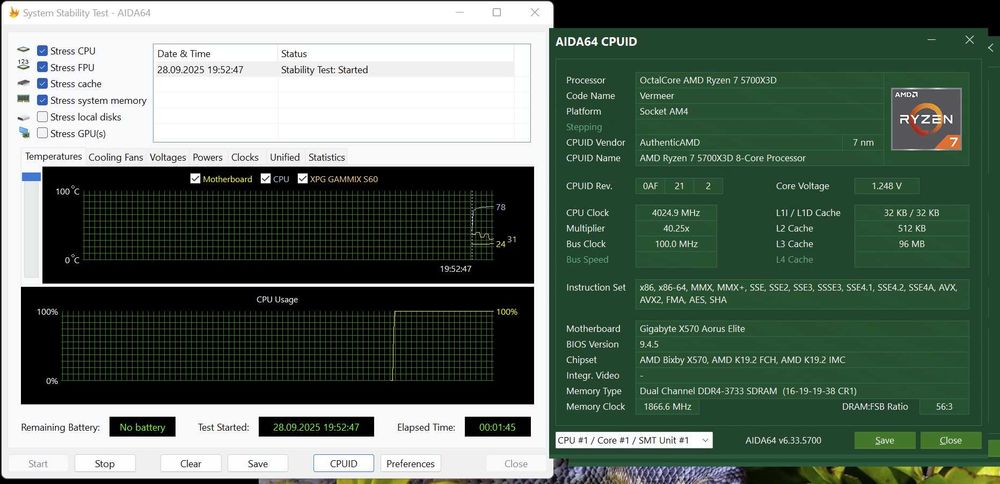Click Close in AIDA64 CPUID window
Image resolution: width=1000 pixels, height=484 pixels.
(x=950, y=440)
